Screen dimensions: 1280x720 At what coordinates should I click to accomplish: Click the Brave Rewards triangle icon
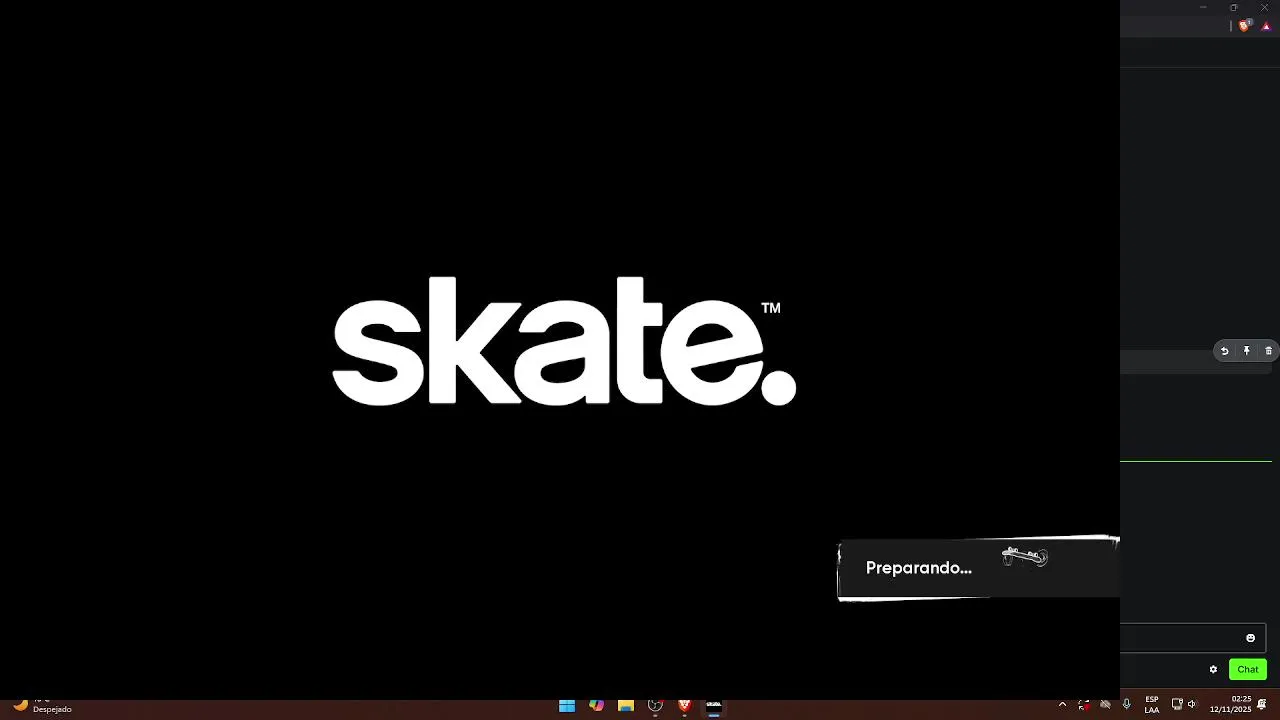(x=1266, y=27)
